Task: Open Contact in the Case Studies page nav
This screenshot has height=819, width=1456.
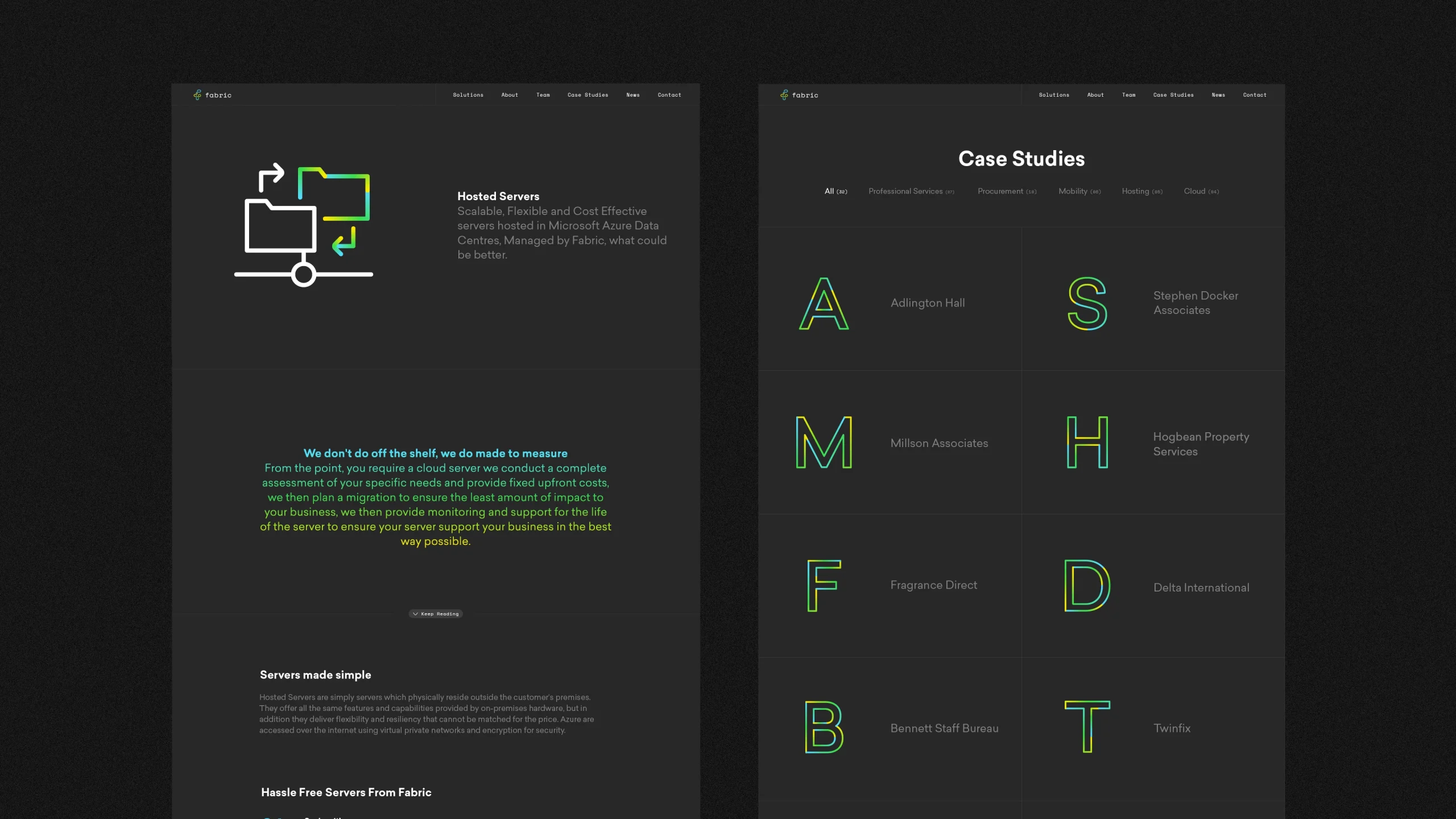Action: coord(1255,95)
